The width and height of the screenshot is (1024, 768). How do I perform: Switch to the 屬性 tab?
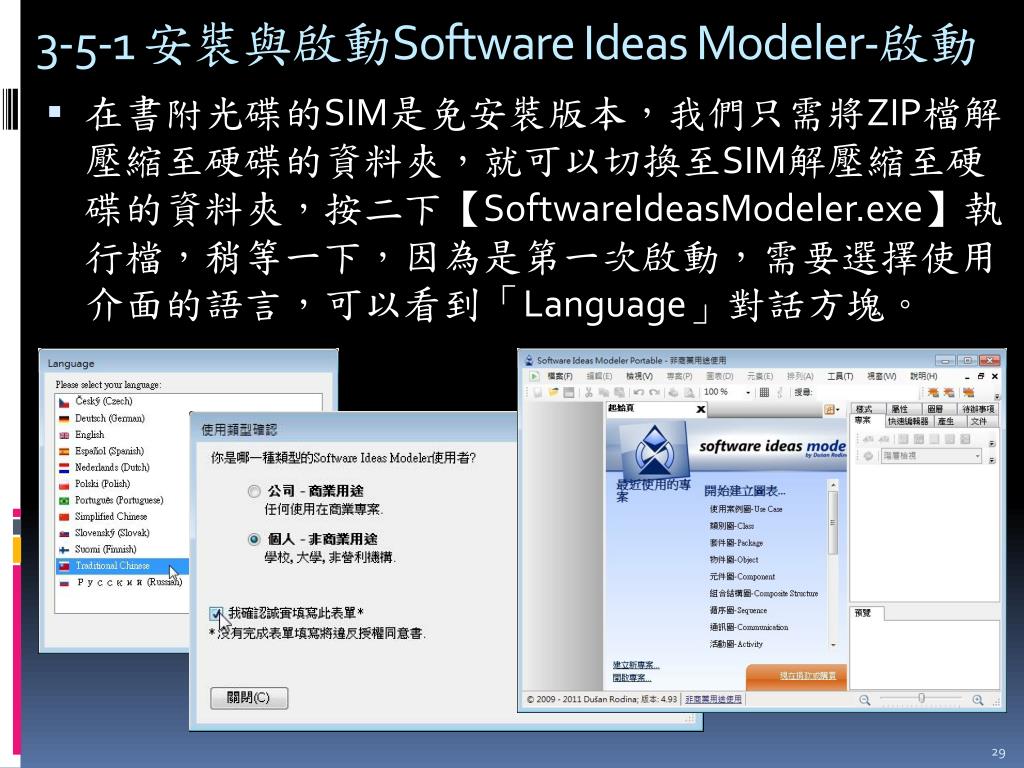click(904, 409)
